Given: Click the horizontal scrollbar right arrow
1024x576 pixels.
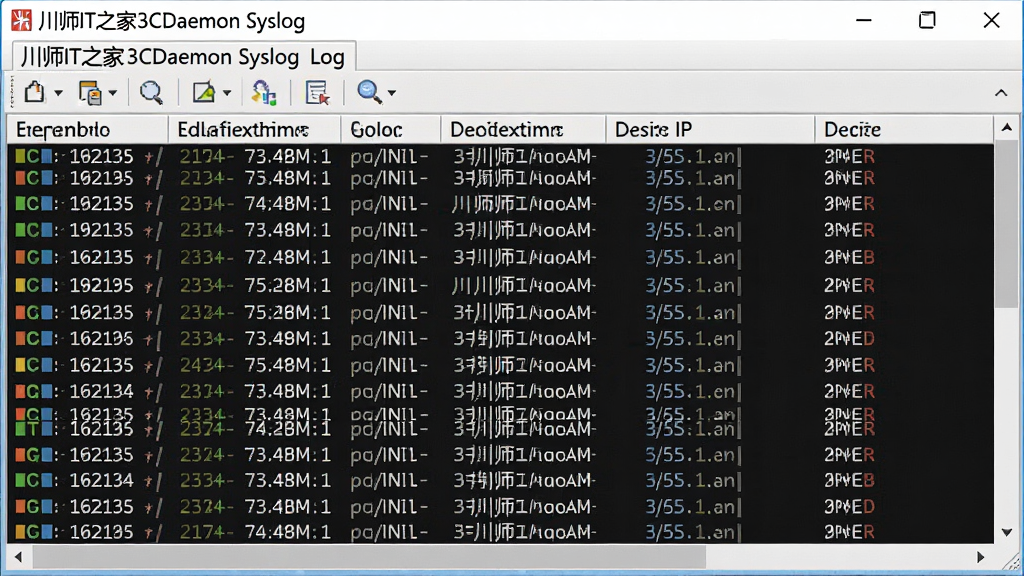Looking at the screenshot, I should click(x=981, y=557).
